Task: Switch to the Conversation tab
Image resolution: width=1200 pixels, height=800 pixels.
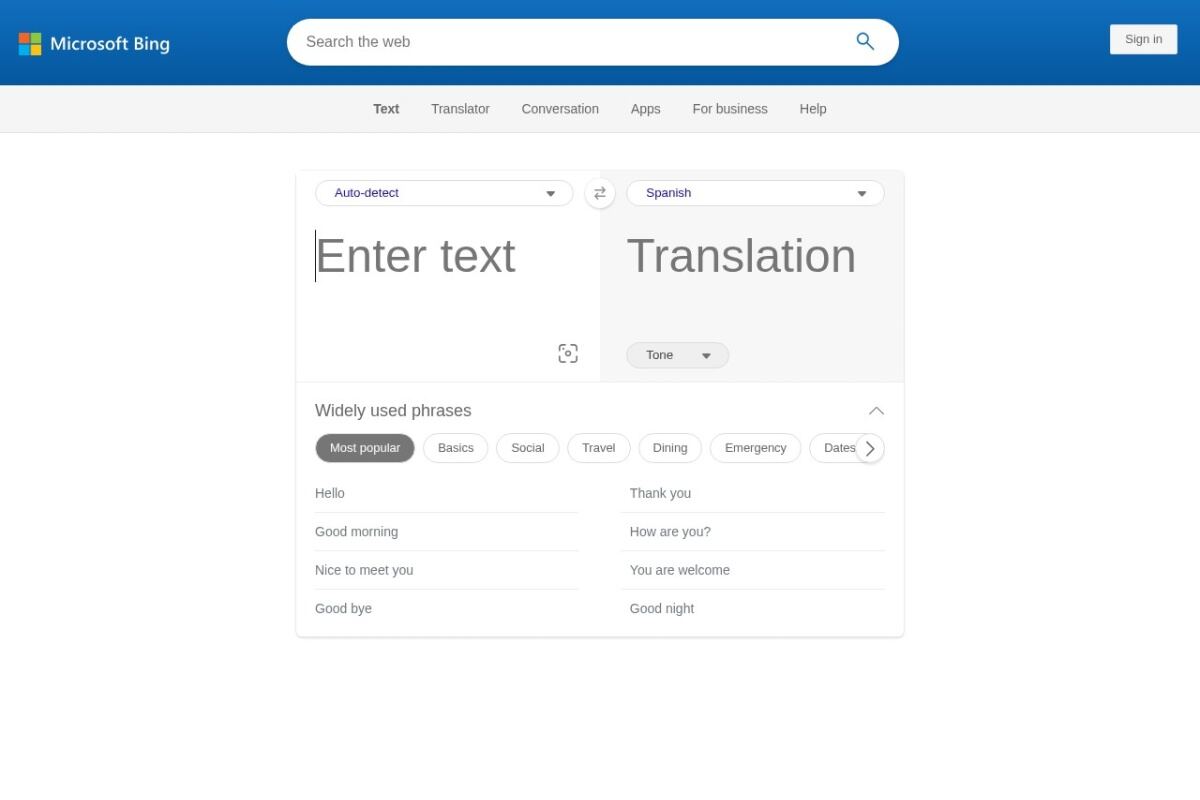Action: pyautogui.click(x=560, y=109)
